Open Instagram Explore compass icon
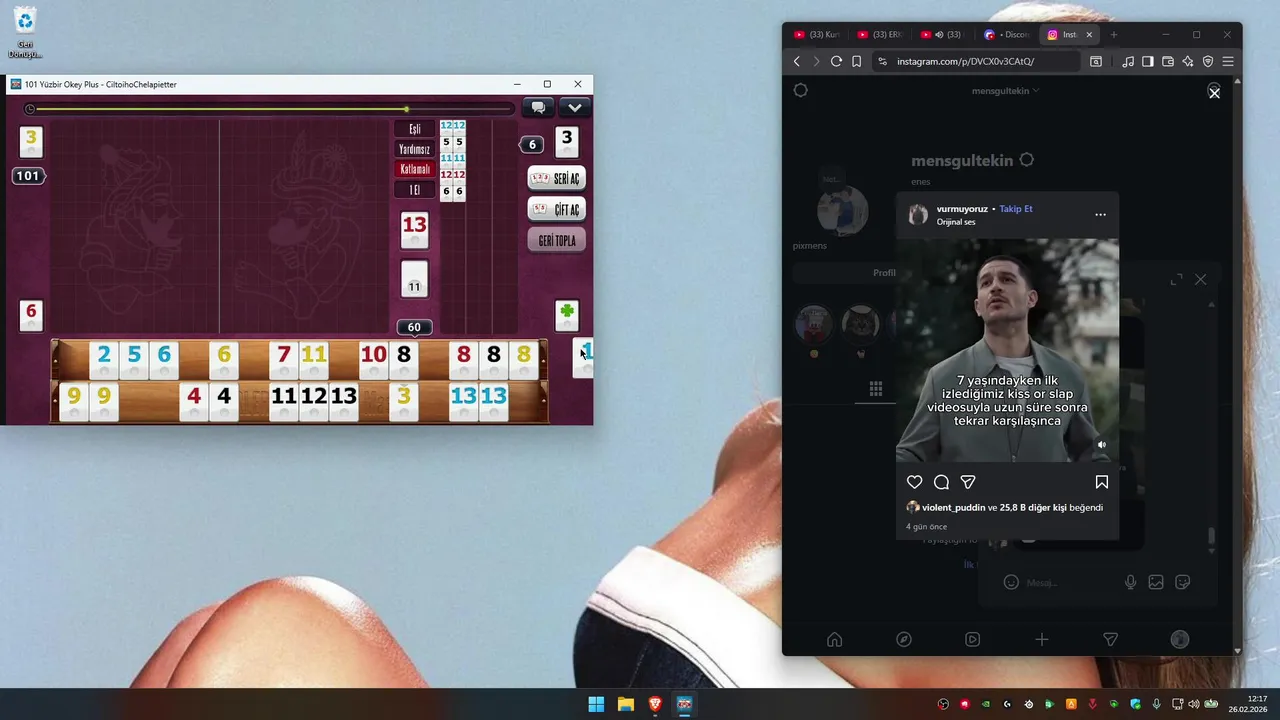 (903, 640)
